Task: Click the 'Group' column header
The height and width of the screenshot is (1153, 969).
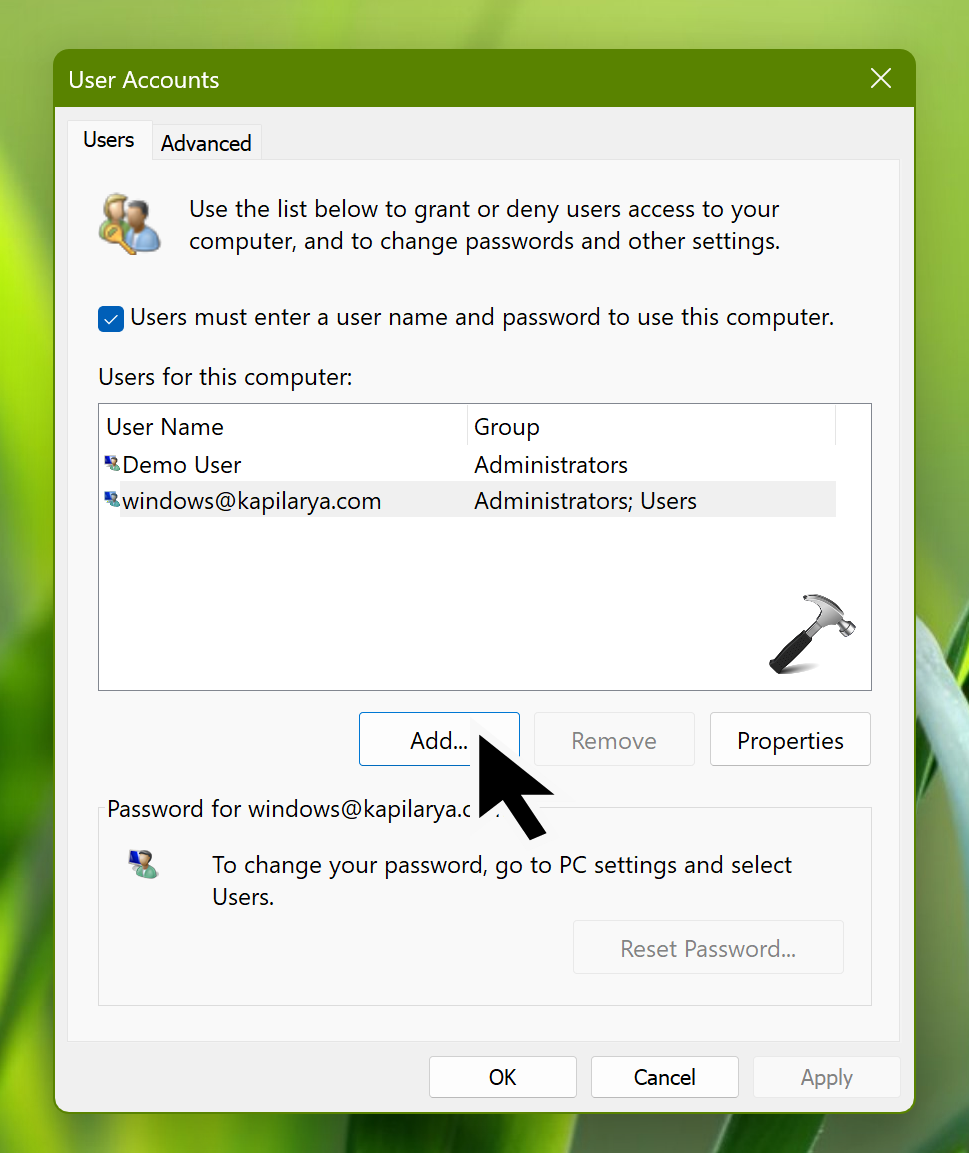Action: [651, 426]
